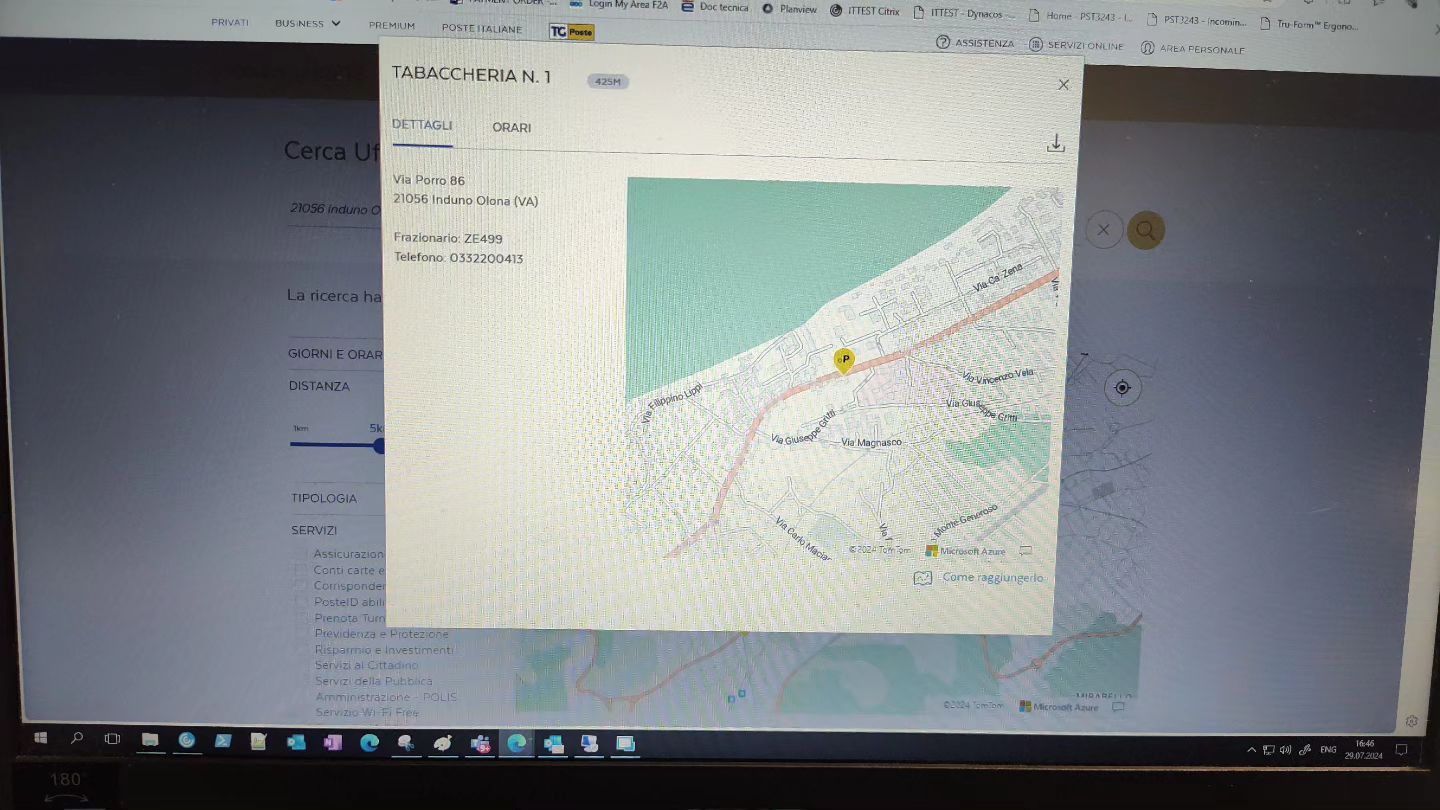Open the ITTEST - Dynacos bookmark

(964, 14)
